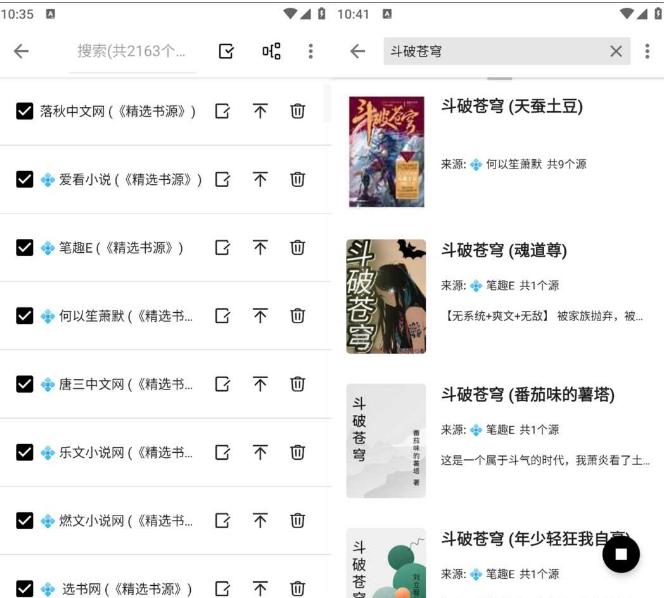This screenshot has height=598, width=664.
Task: Go back from the book source list
Action: tap(21, 51)
